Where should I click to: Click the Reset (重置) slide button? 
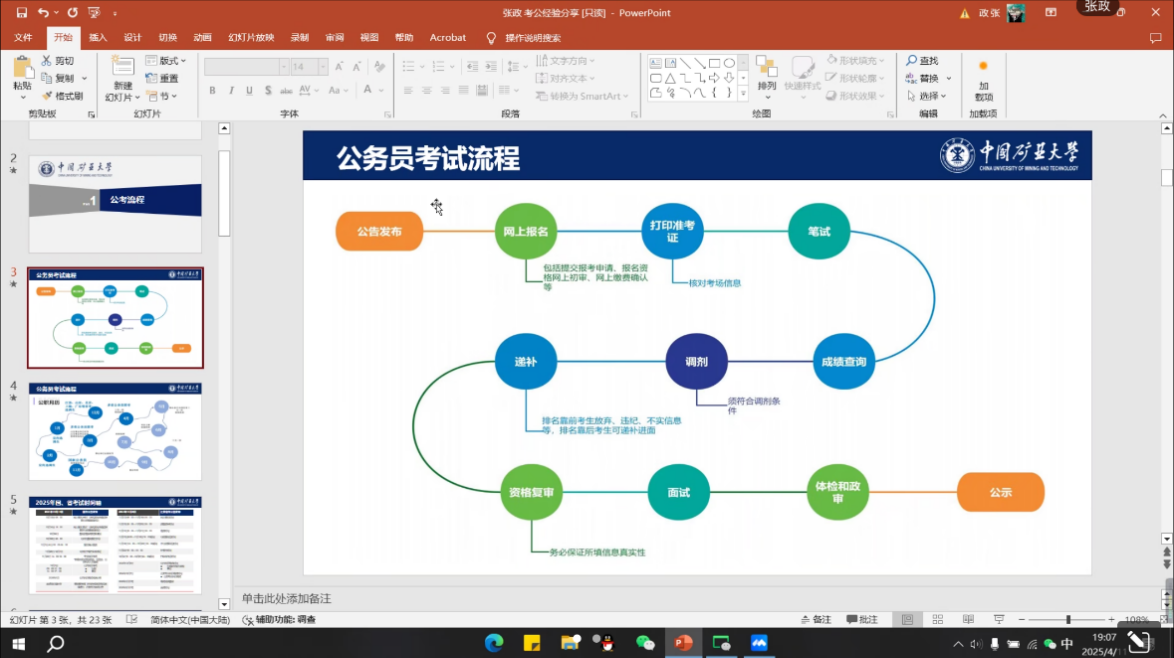[x=163, y=78]
